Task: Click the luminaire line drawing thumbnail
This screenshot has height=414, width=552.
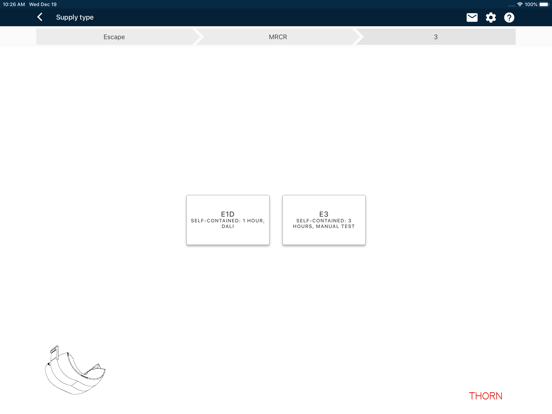Action: (75, 370)
